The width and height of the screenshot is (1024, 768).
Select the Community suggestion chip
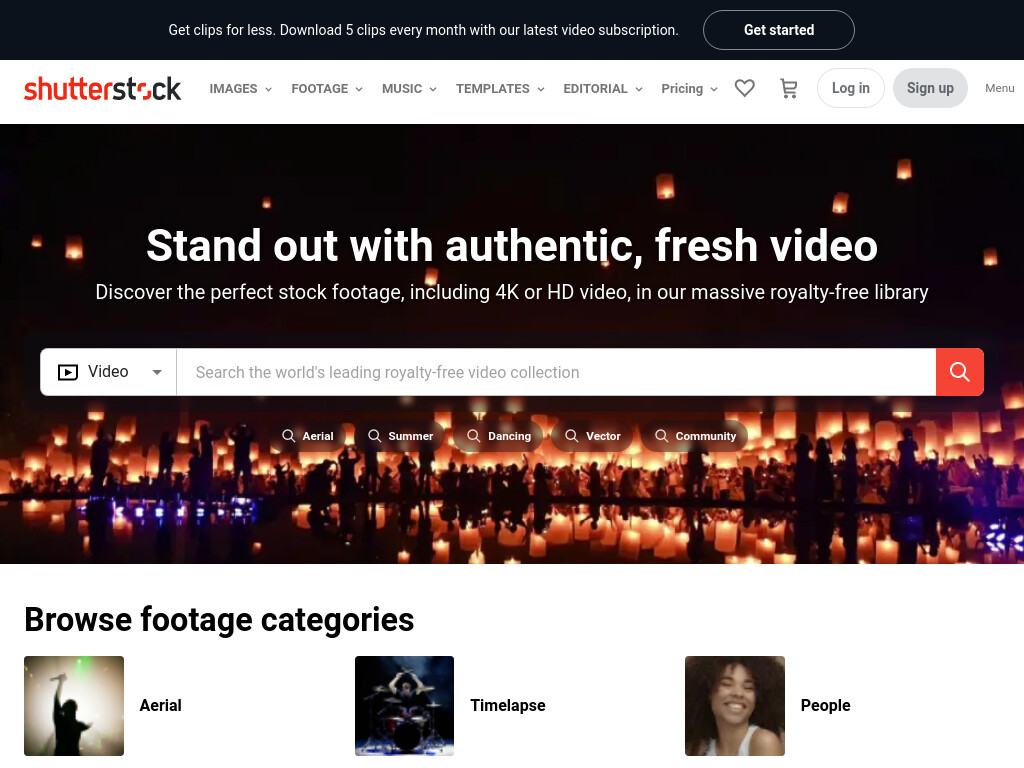[x=695, y=436]
